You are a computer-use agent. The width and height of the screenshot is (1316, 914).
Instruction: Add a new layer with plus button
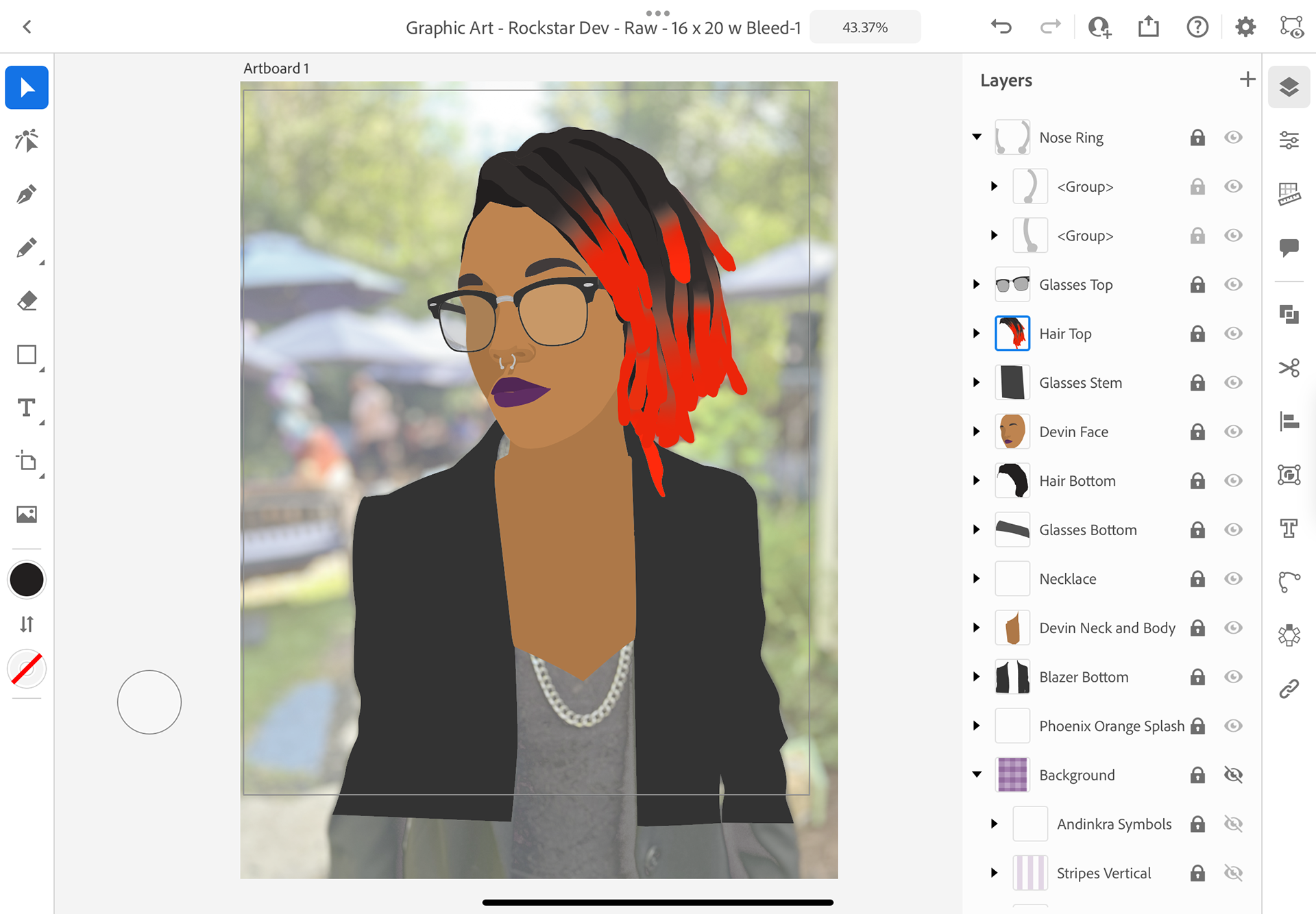click(1247, 79)
